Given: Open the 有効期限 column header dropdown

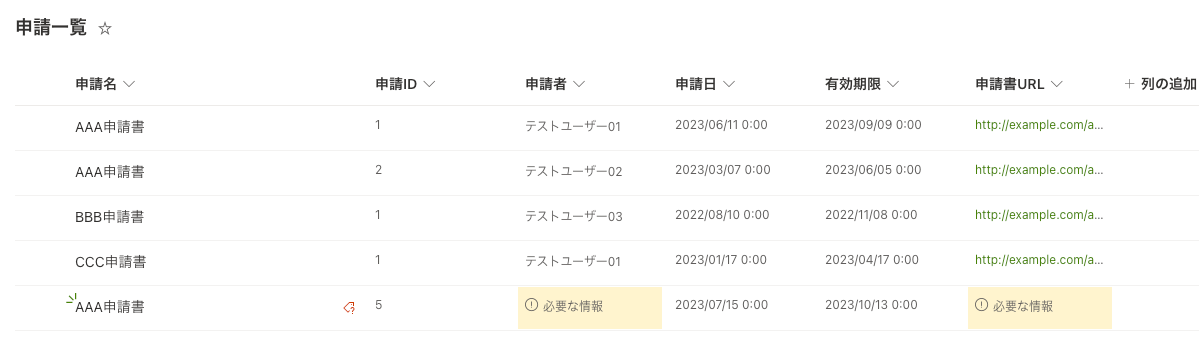Looking at the screenshot, I should coord(892,84).
